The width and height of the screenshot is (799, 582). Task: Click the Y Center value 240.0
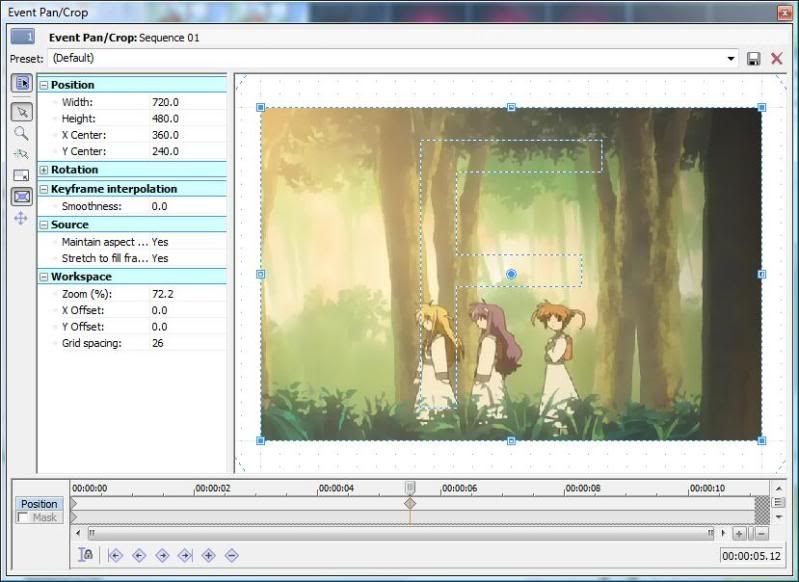point(165,151)
